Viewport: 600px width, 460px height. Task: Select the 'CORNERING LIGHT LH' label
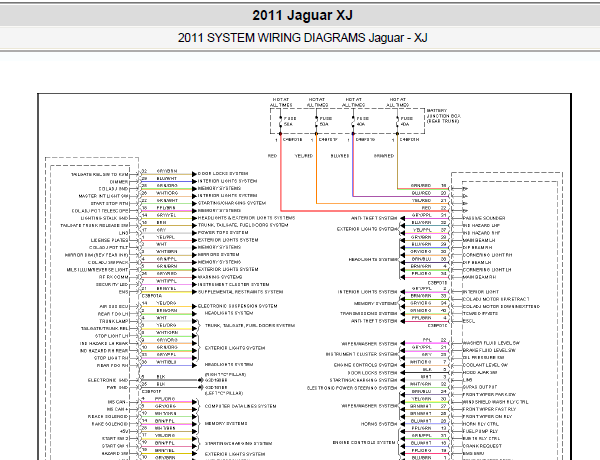click(487, 270)
